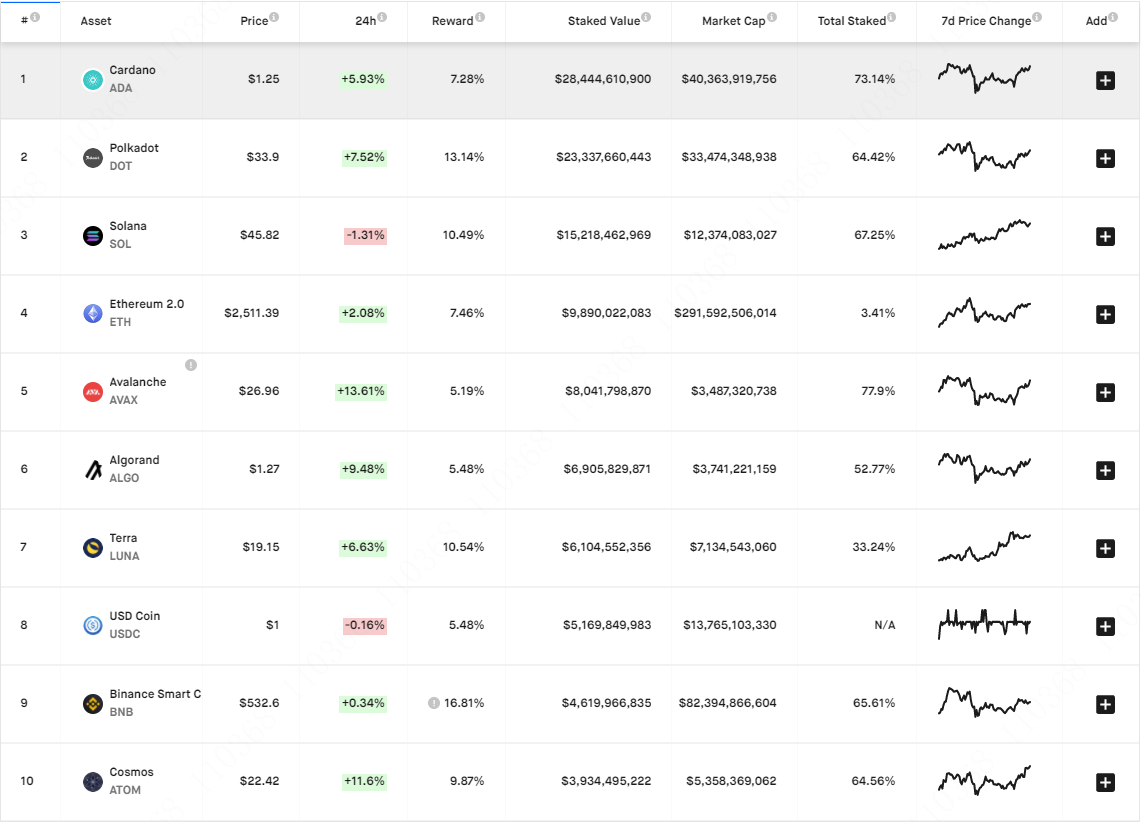Open the Terra LUNA asset link
The image size is (1141, 822).
pyautogui.click(x=124, y=547)
